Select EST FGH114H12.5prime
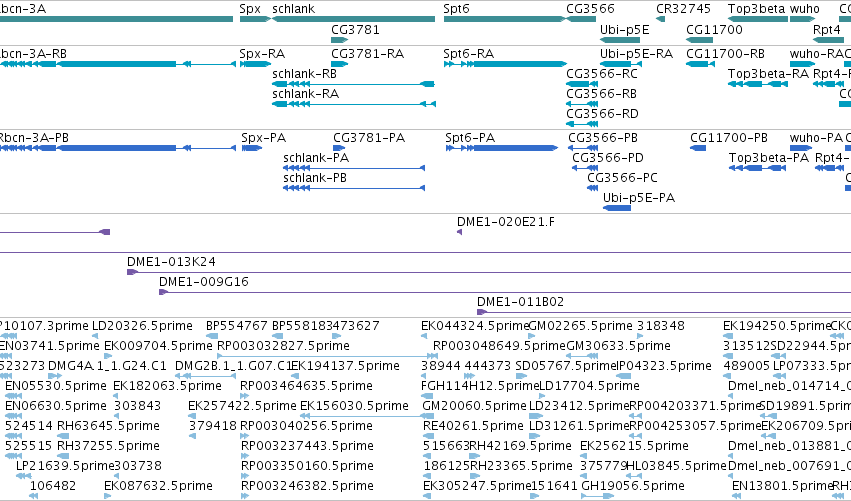Image resolution: width=851 pixels, height=501 pixels. [480, 386]
